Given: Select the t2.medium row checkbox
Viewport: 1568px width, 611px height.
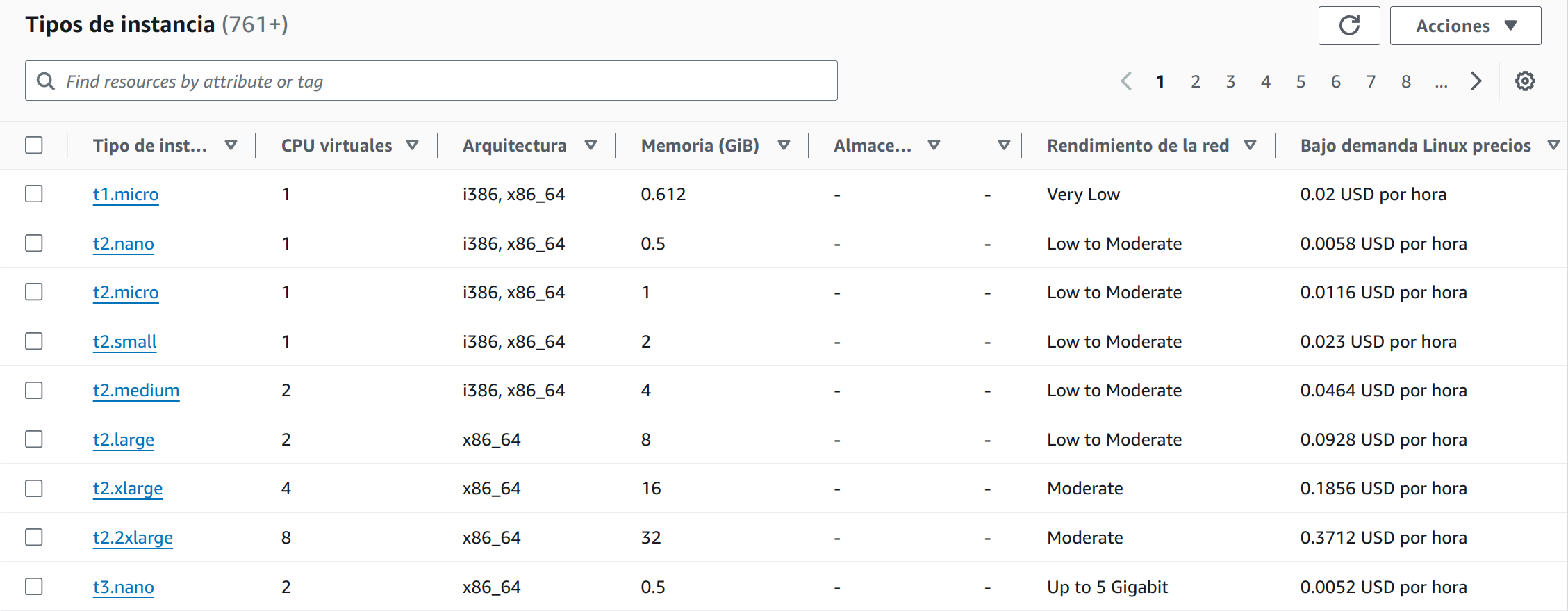Looking at the screenshot, I should pyautogui.click(x=34, y=390).
